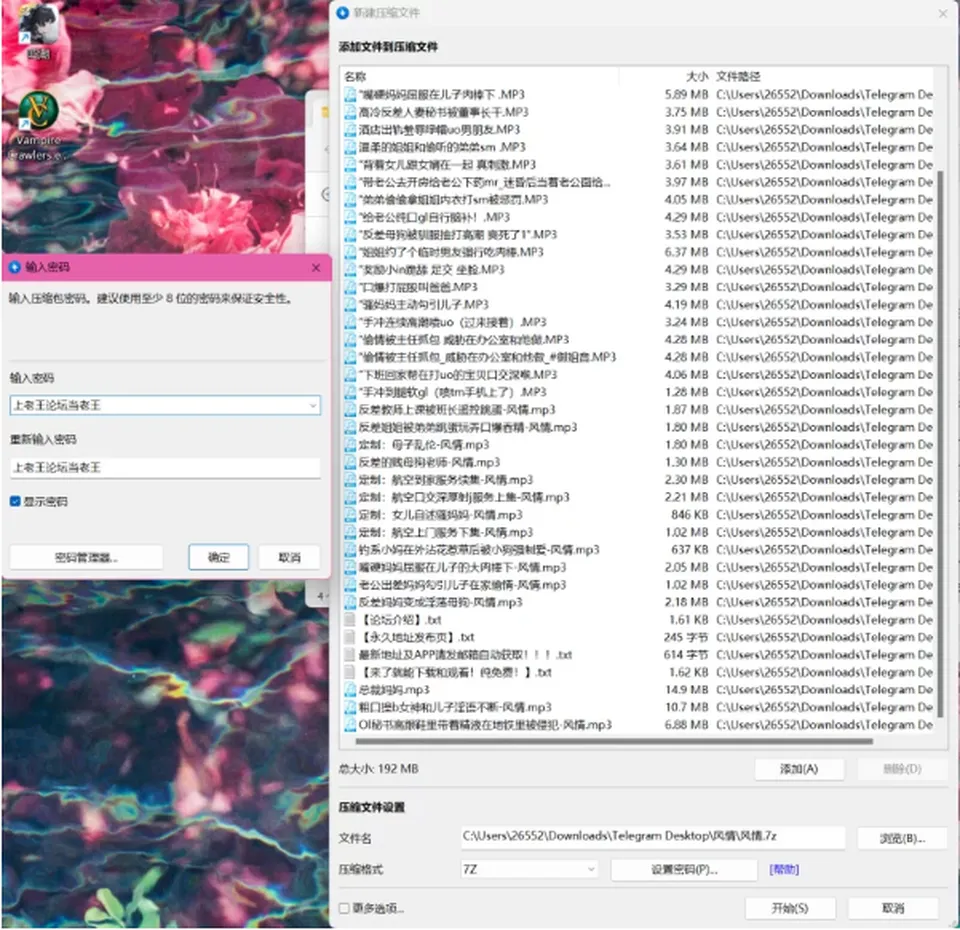Viewport: 960px width, 930px height.
Task: Click the MP3 icon on the 10.7 MB row
Action: point(350,707)
